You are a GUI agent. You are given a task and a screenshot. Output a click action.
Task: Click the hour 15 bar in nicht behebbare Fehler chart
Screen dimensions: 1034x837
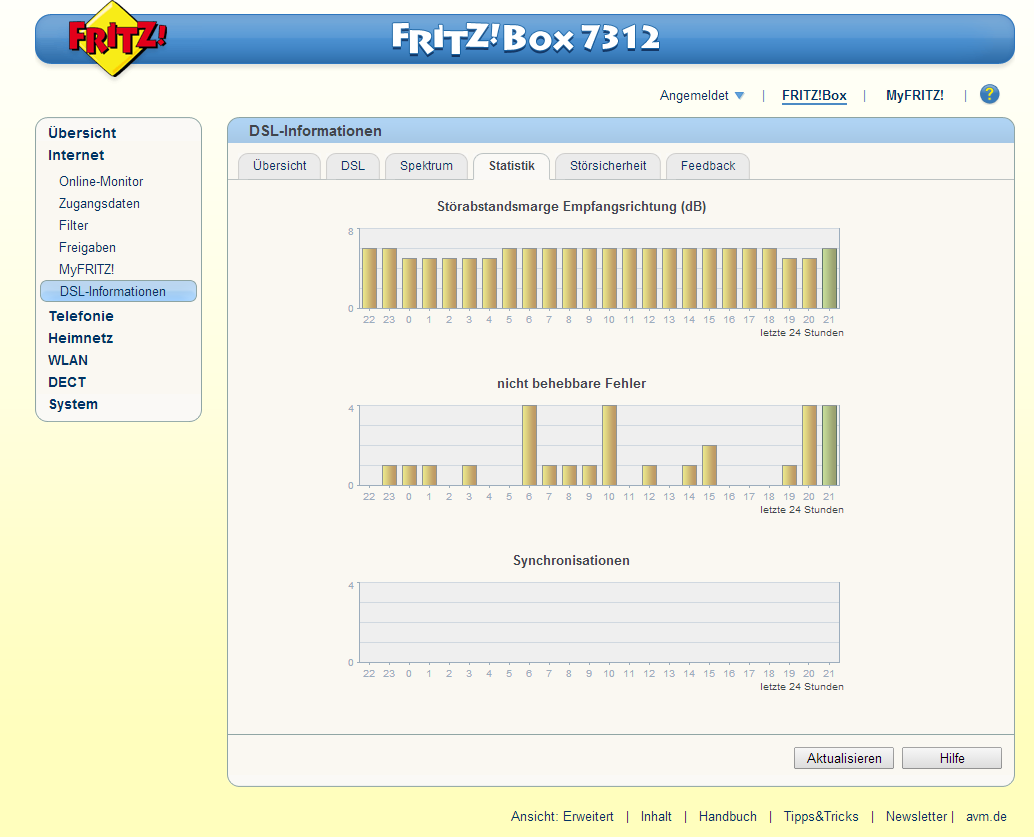point(709,466)
